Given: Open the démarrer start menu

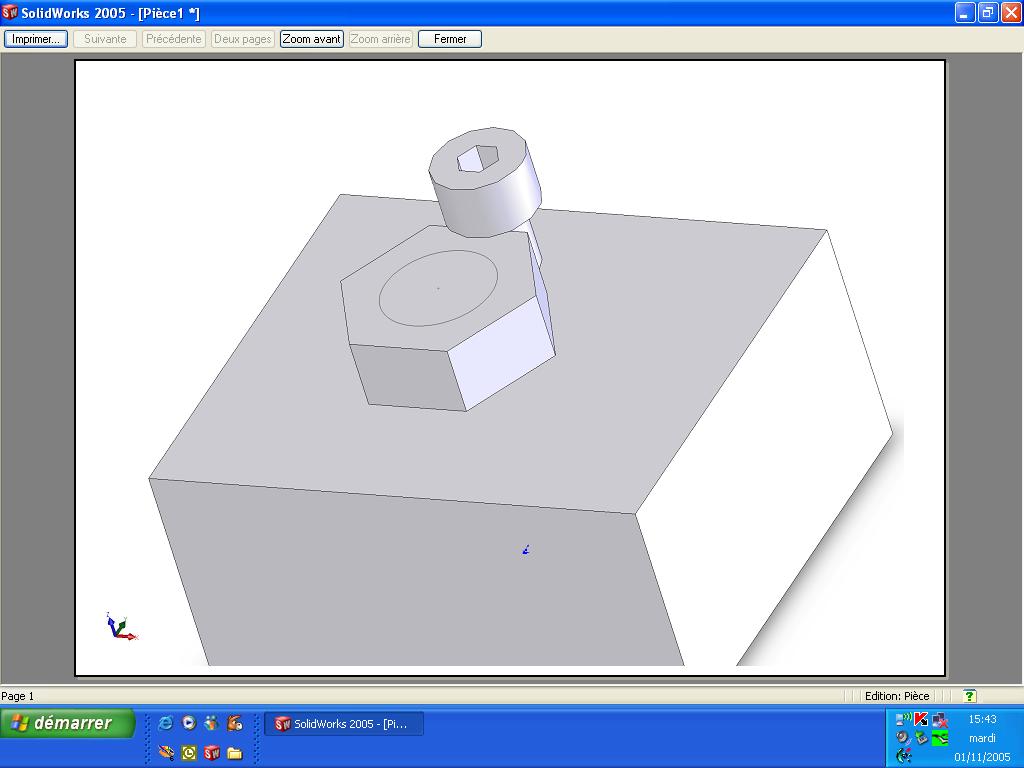Looking at the screenshot, I should pyautogui.click(x=68, y=723).
